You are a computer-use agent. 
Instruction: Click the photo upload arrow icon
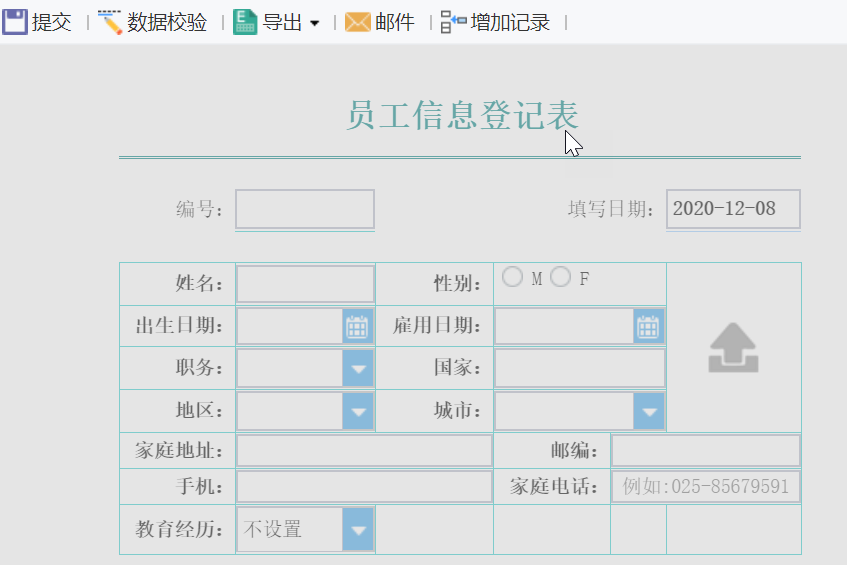point(733,348)
